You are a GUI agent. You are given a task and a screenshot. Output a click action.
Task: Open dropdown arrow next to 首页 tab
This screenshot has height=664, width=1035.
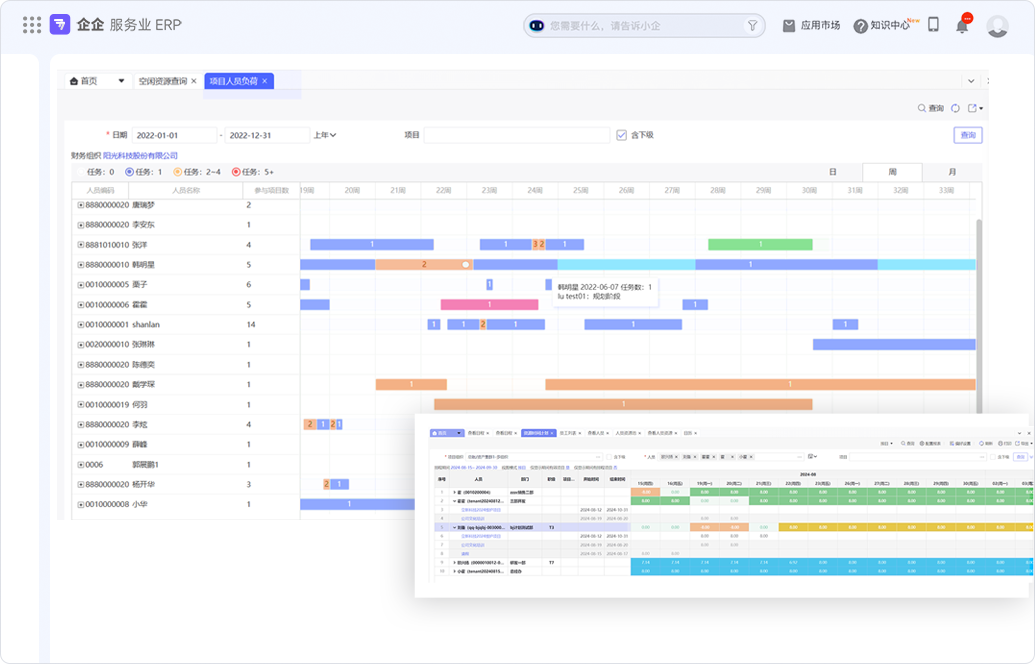pyautogui.click(x=122, y=81)
